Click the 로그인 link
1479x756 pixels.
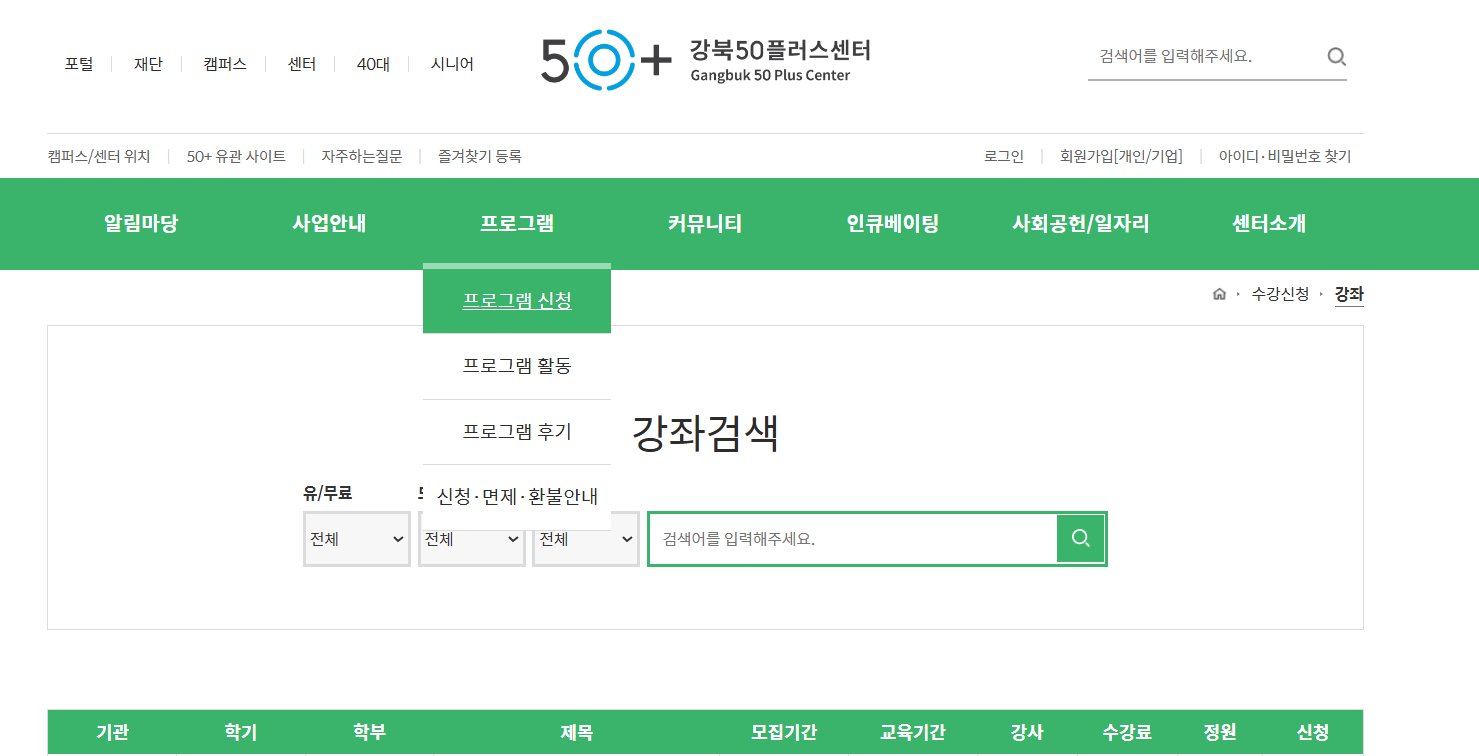pos(1003,156)
